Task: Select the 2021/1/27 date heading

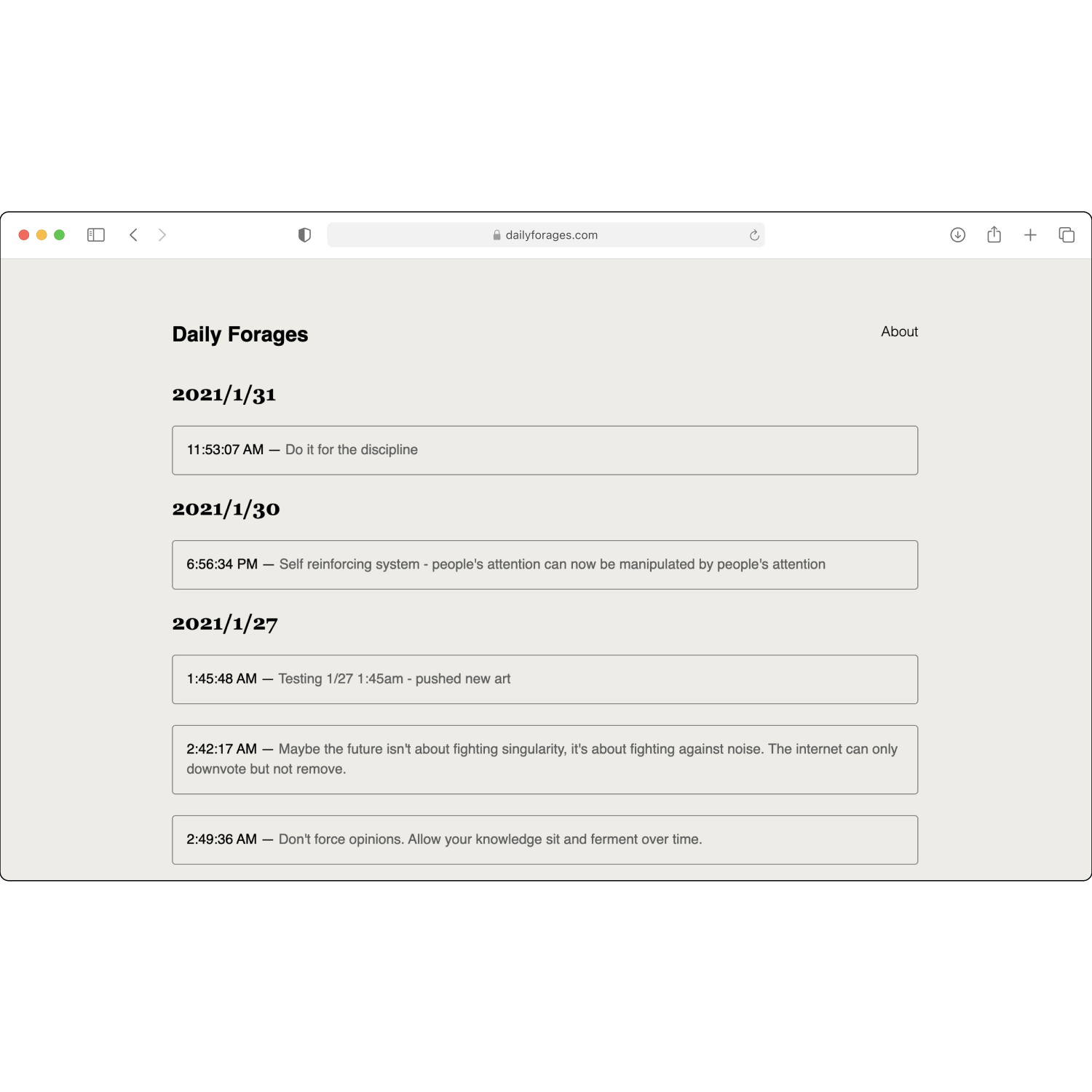Action: pyautogui.click(x=225, y=624)
